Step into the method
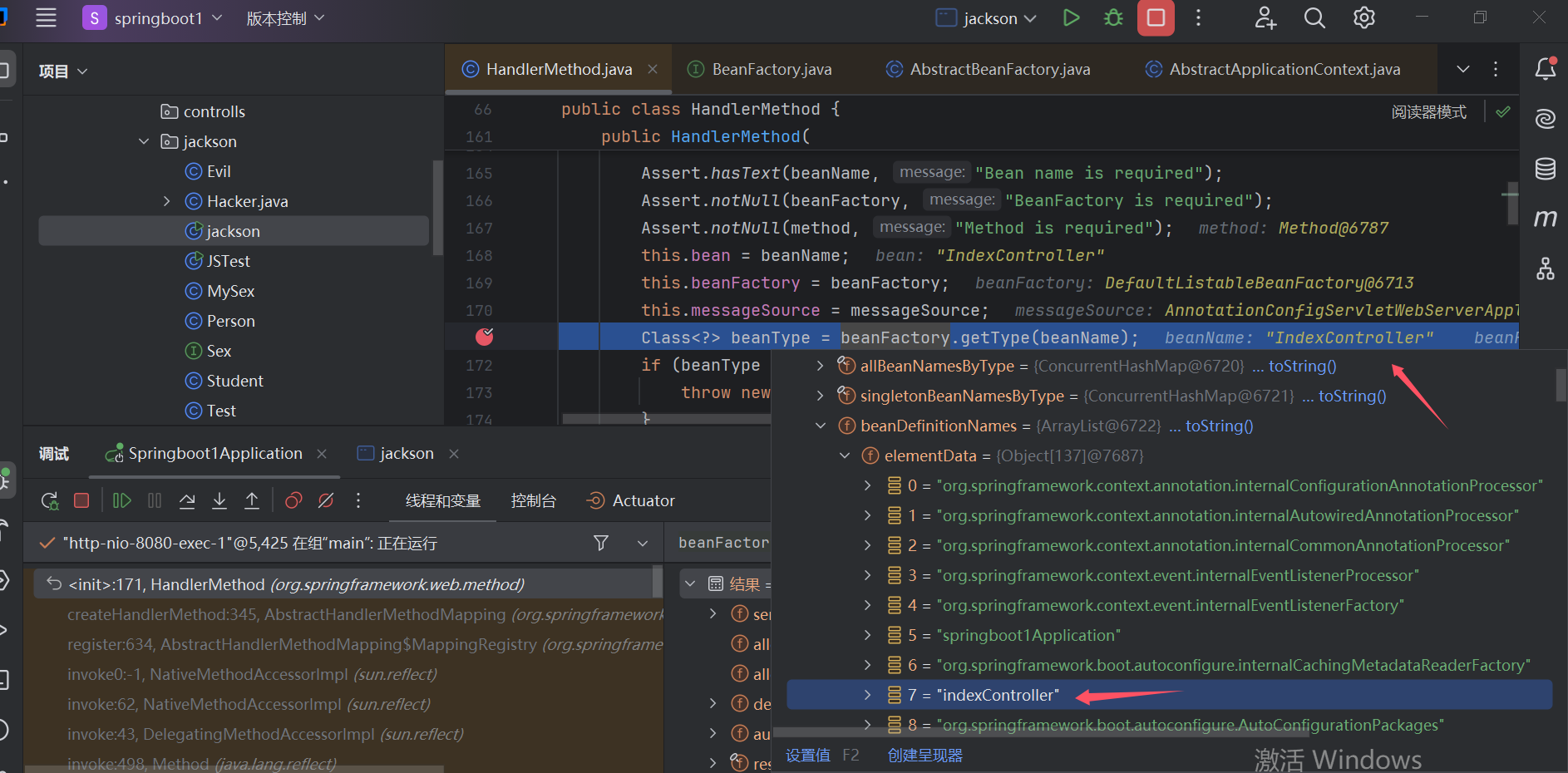The width and height of the screenshot is (1568, 773). point(219,500)
